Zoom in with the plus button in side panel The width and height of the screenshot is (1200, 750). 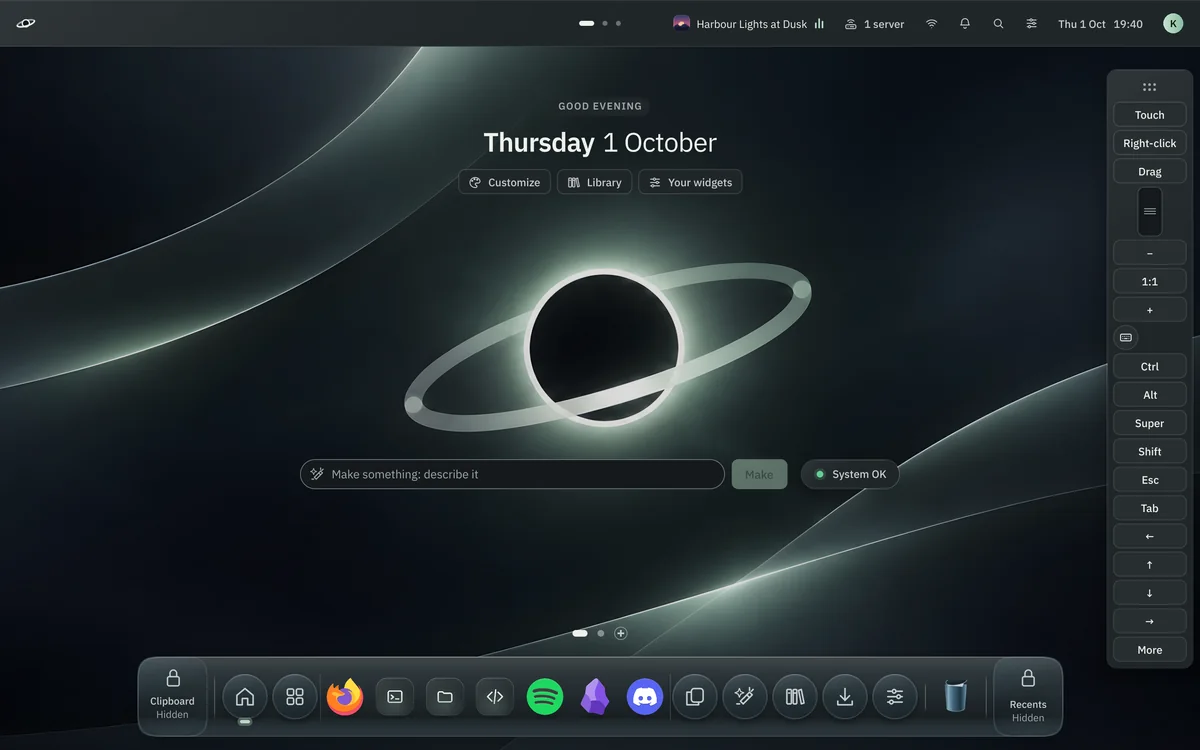[1150, 310]
